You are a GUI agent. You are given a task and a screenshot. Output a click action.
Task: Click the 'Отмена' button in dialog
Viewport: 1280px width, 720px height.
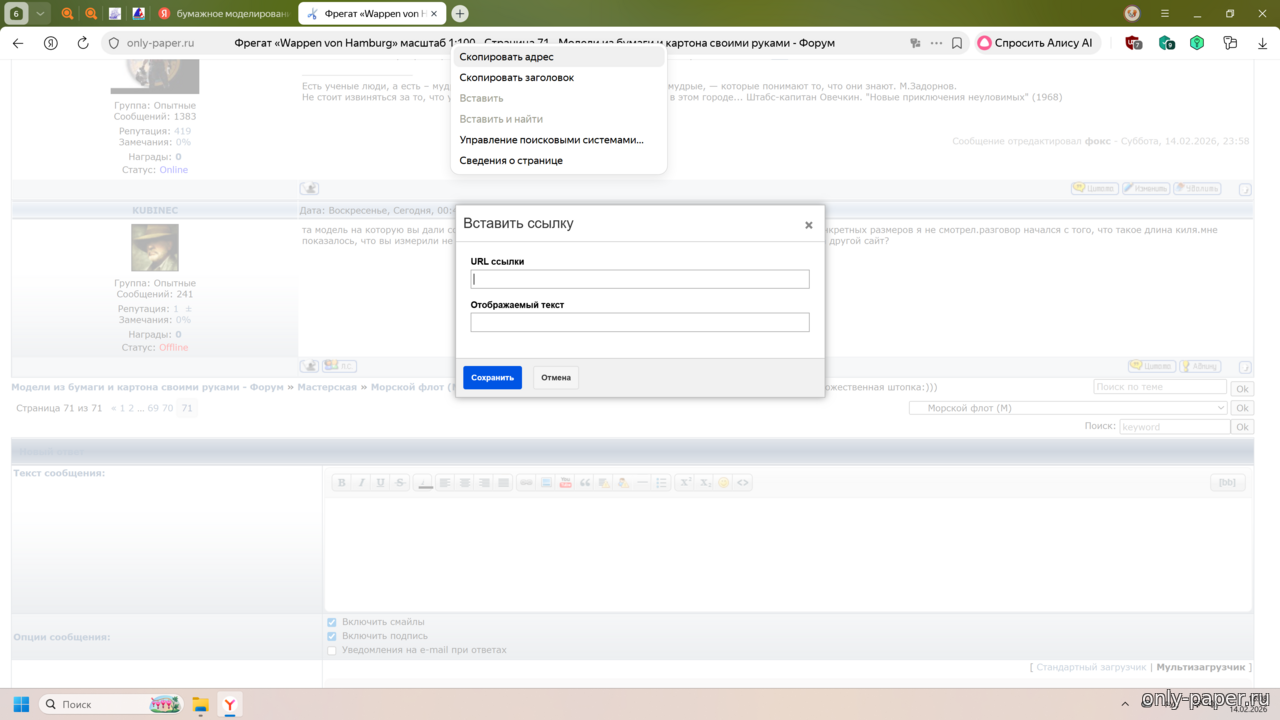click(x=555, y=378)
